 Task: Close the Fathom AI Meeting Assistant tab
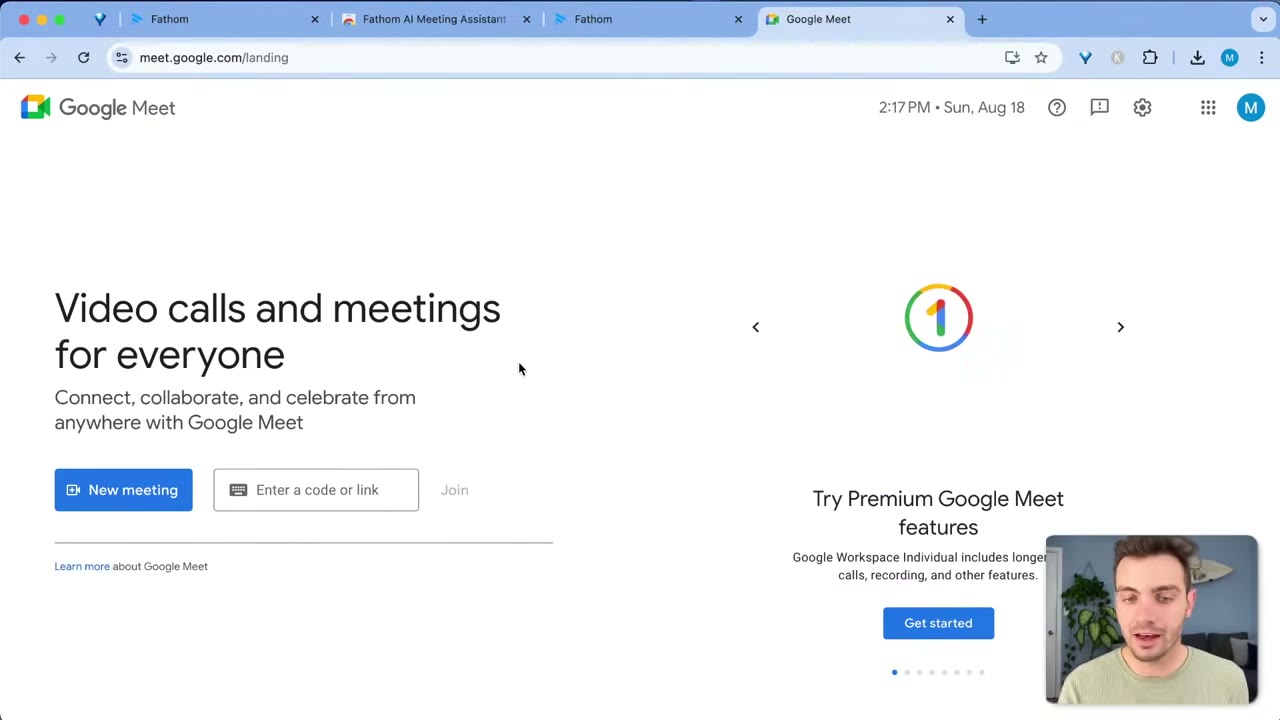(526, 19)
